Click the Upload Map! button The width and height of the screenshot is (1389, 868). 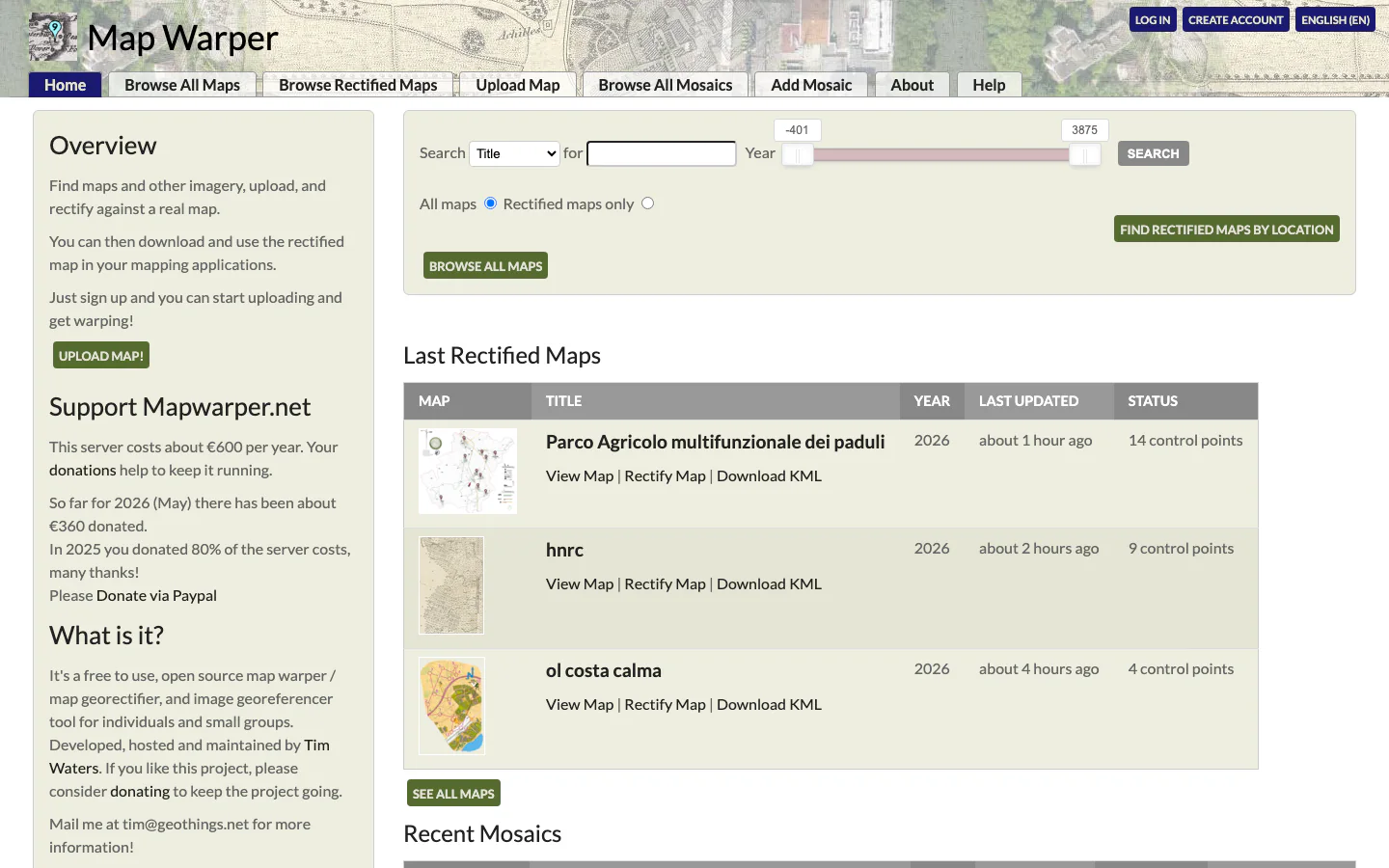(101, 355)
